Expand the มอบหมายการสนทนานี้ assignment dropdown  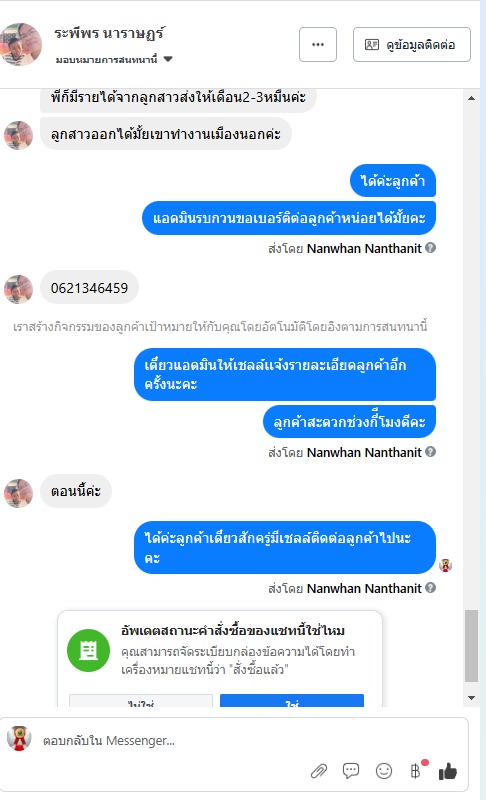click(114, 59)
